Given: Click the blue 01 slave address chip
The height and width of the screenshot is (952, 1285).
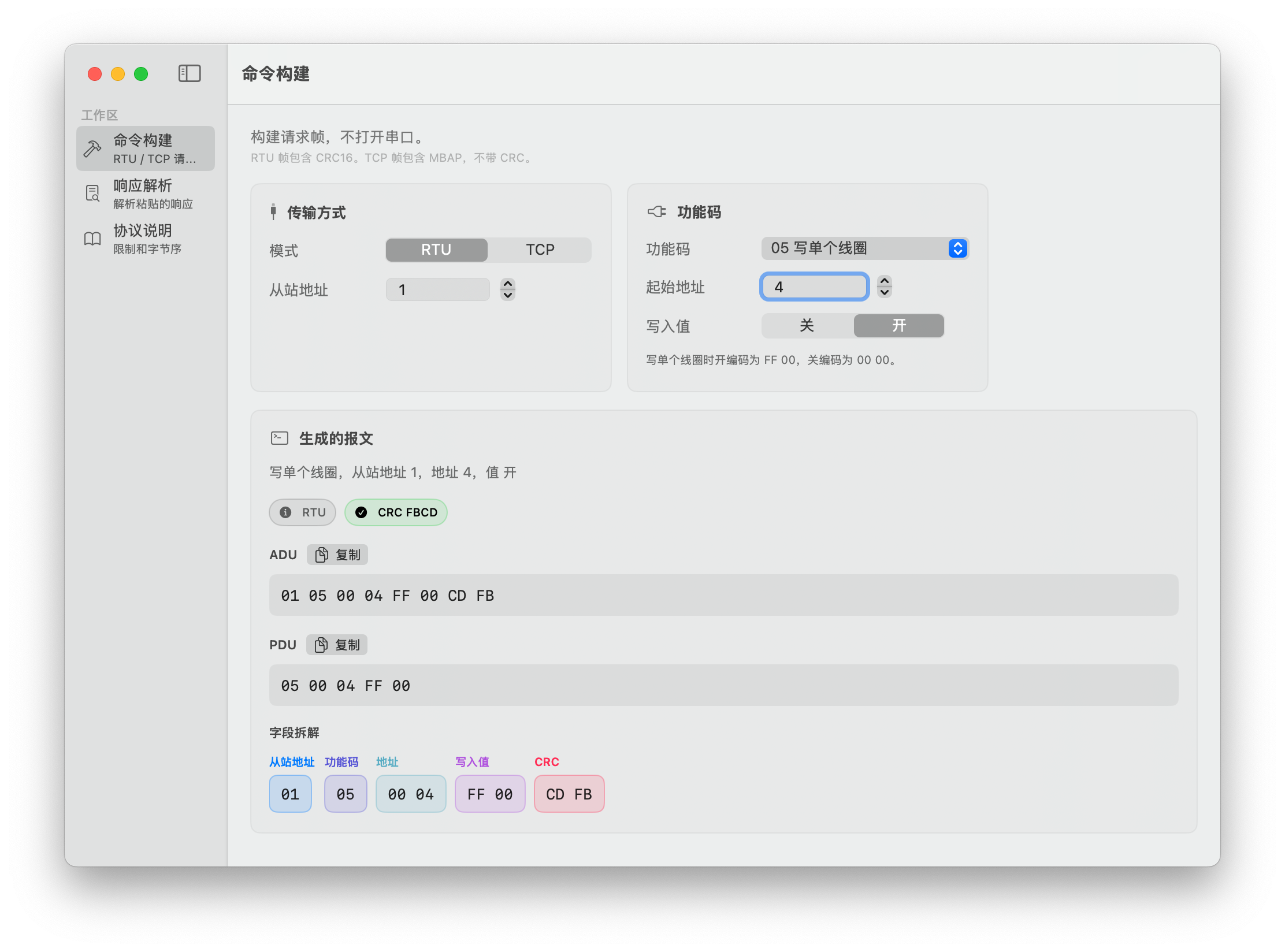Looking at the screenshot, I should [x=290, y=794].
